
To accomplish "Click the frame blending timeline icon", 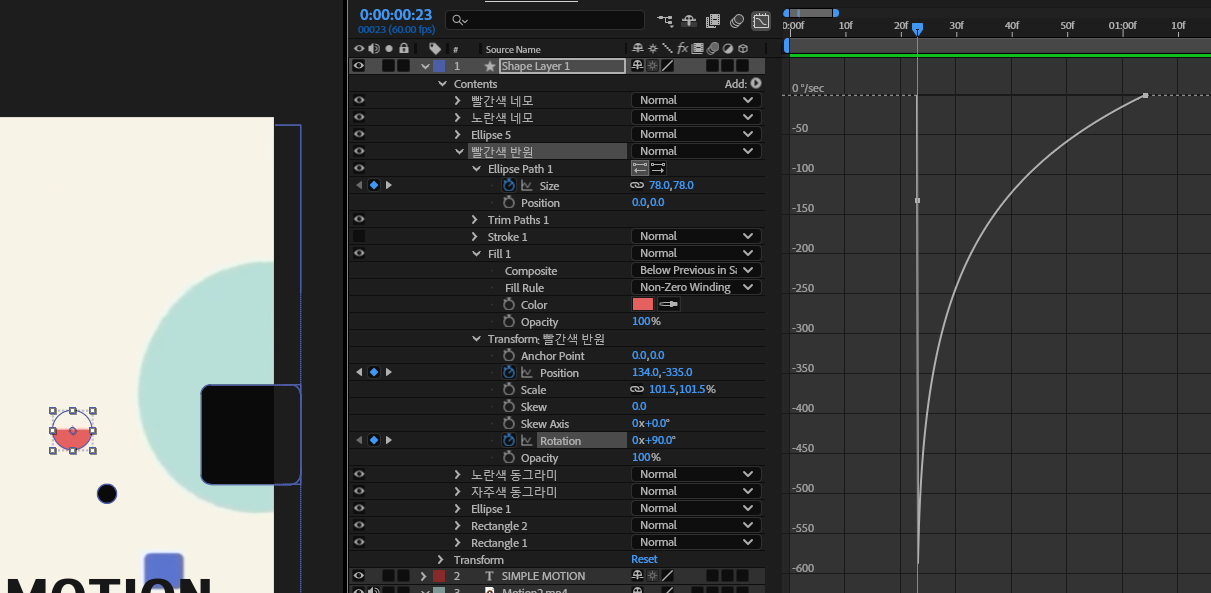I will tap(713, 20).
